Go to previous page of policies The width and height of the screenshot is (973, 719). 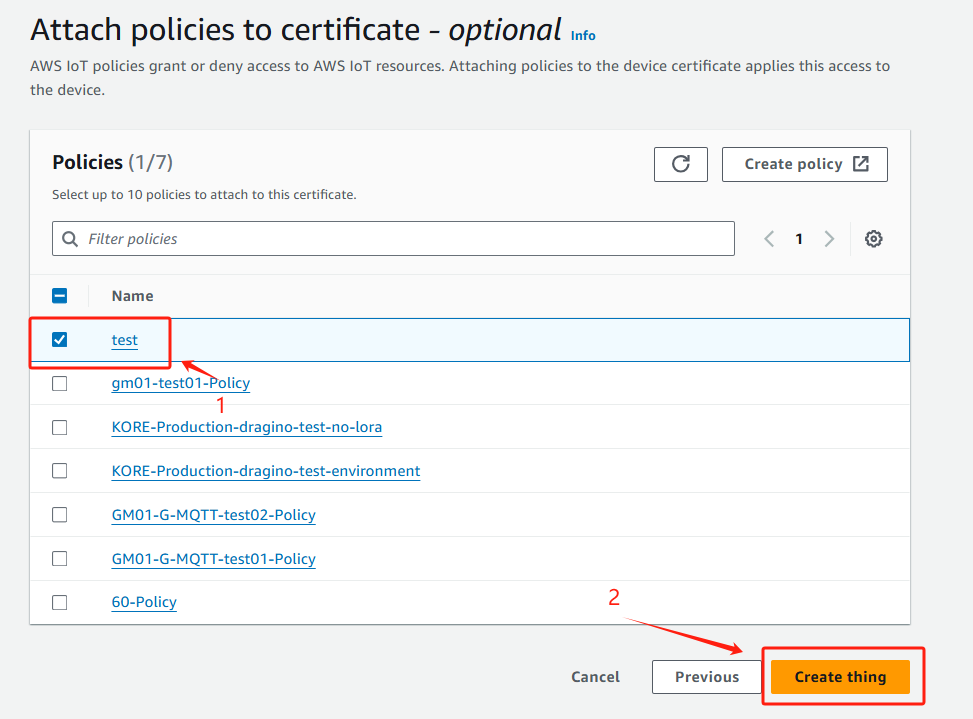tap(769, 239)
